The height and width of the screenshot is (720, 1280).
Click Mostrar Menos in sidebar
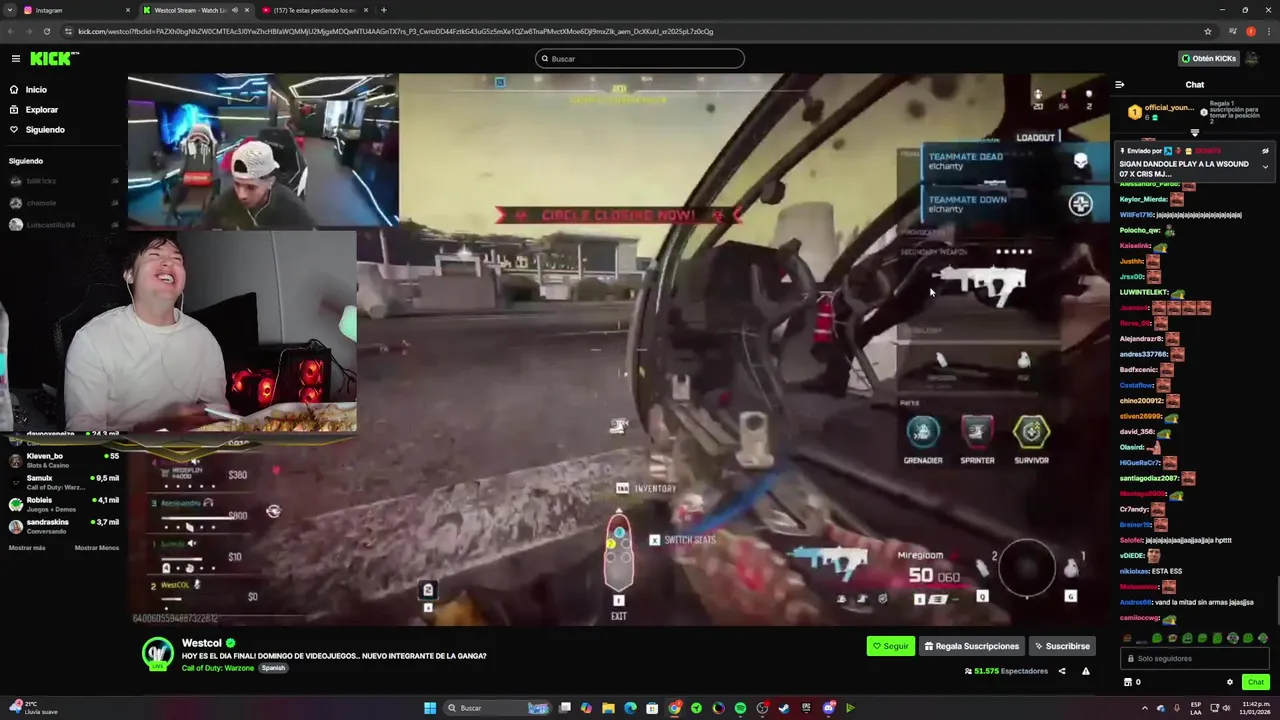click(x=96, y=548)
